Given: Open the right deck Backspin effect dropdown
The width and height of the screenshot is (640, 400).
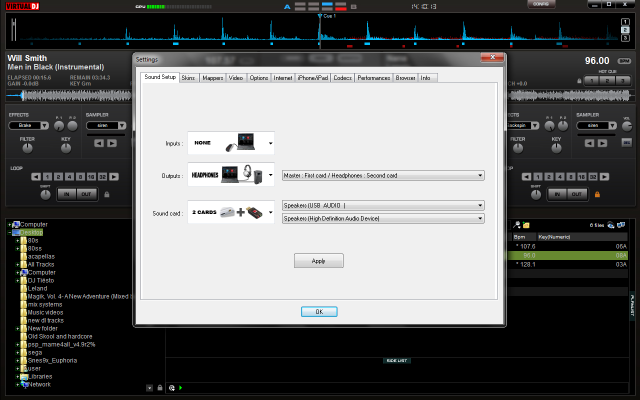Looking at the screenshot, I should (x=535, y=125).
